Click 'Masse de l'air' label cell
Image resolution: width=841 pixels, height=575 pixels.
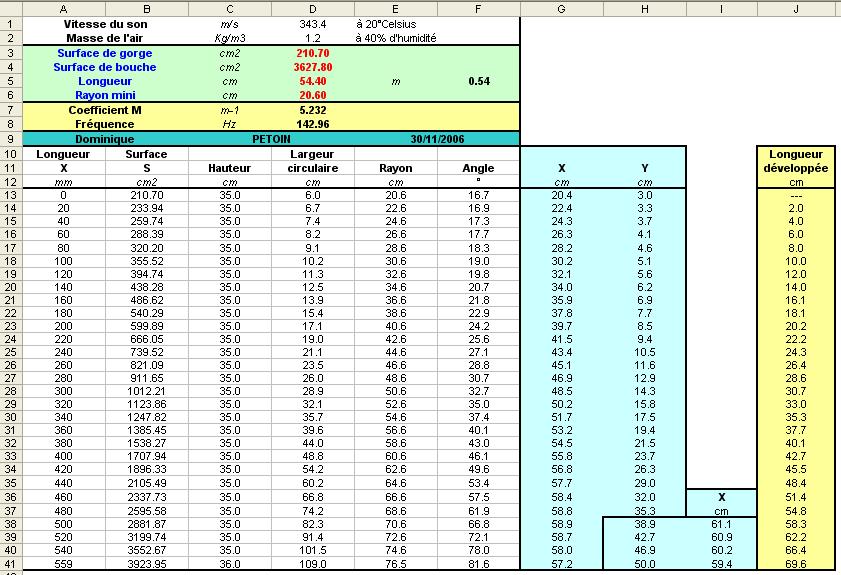pyautogui.click(x=105, y=38)
